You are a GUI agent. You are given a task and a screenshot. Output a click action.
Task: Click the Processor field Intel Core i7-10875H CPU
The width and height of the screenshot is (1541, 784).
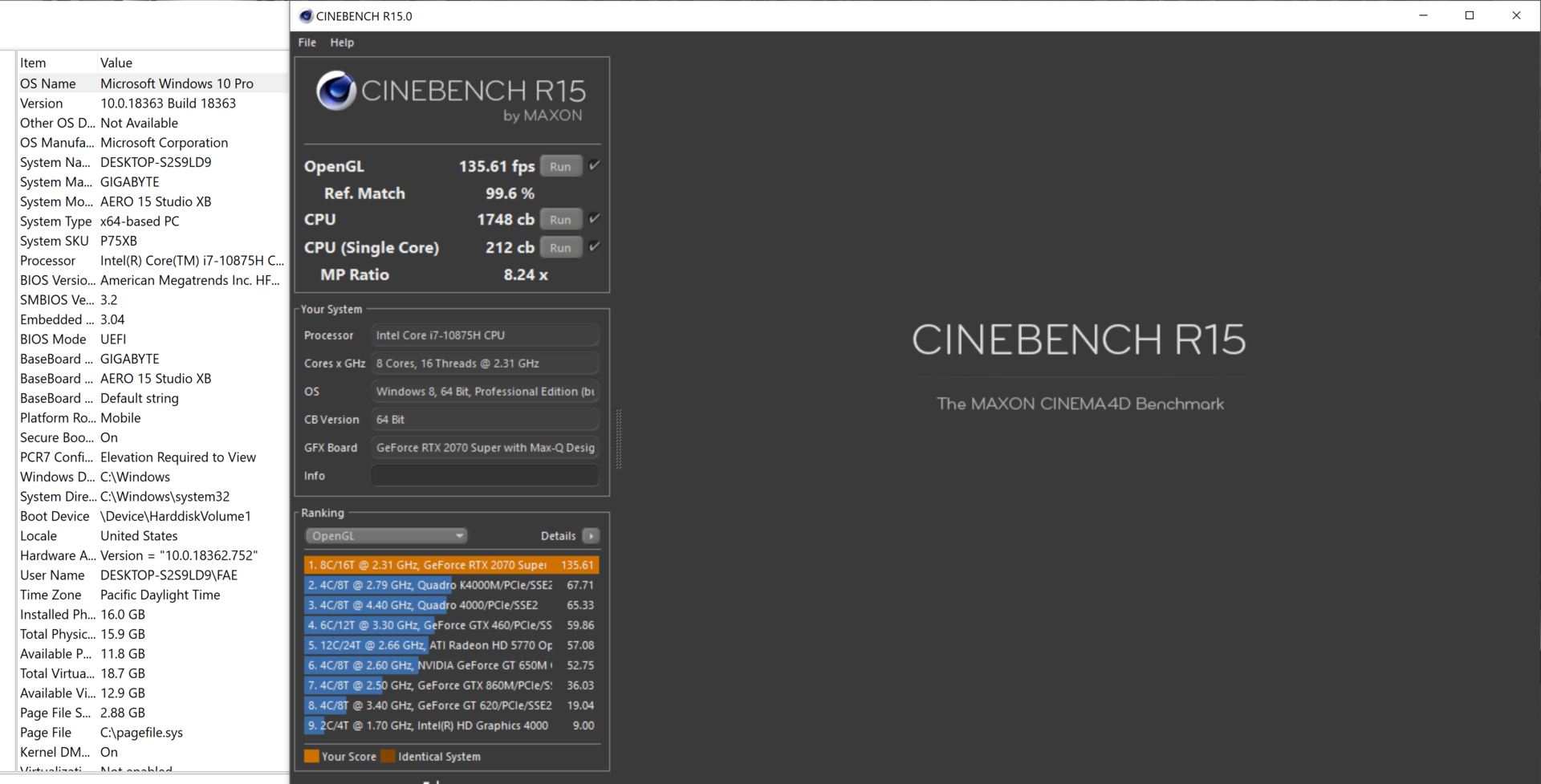click(x=485, y=335)
